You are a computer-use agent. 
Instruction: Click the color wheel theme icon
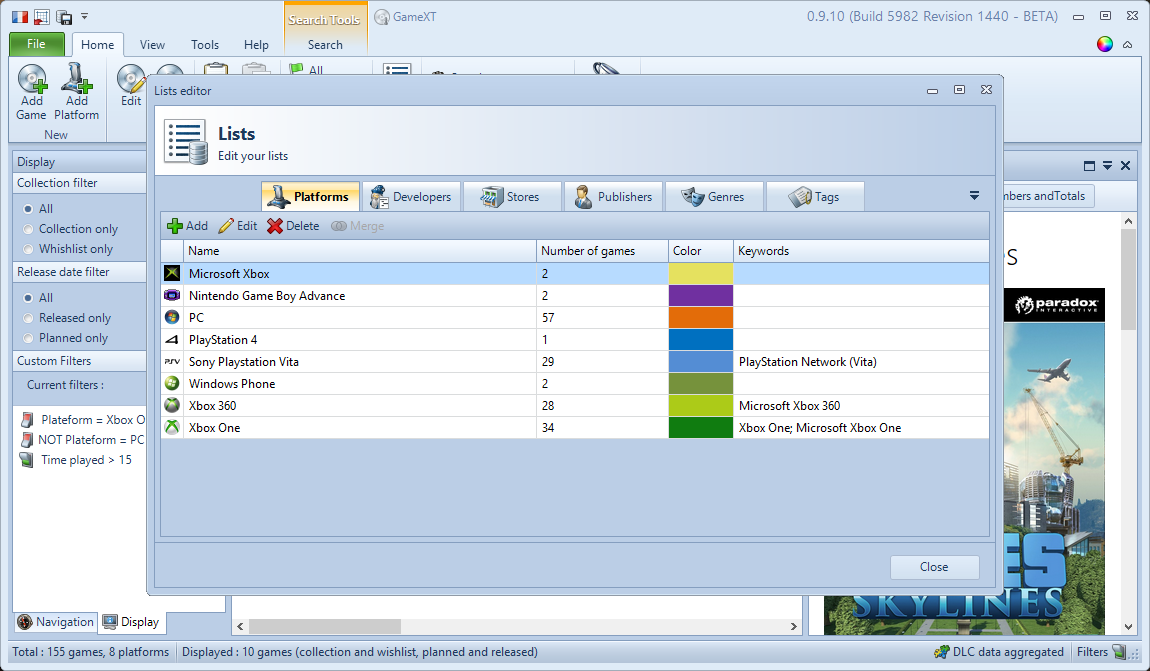(1105, 44)
